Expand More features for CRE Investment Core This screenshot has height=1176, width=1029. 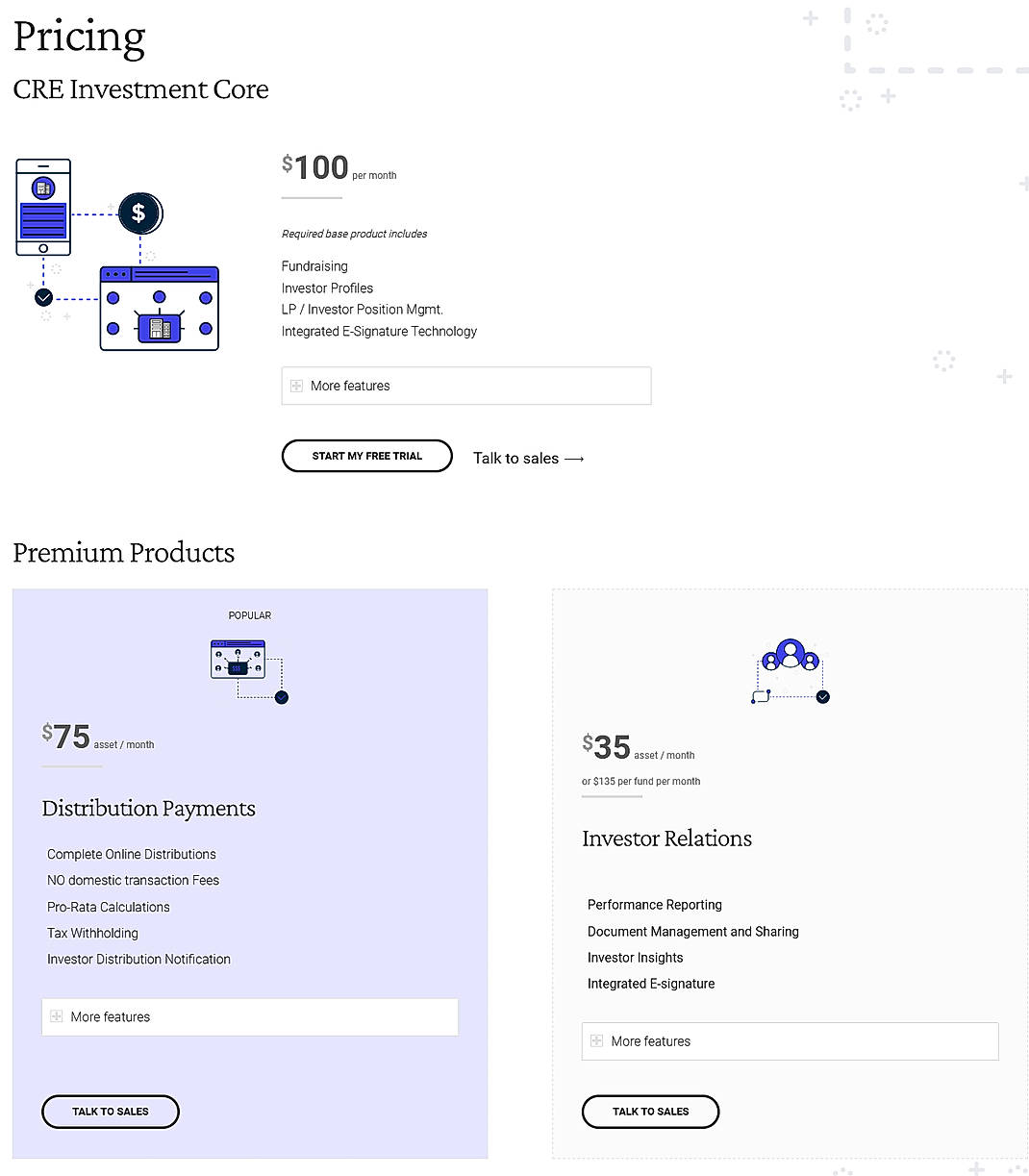coord(465,386)
